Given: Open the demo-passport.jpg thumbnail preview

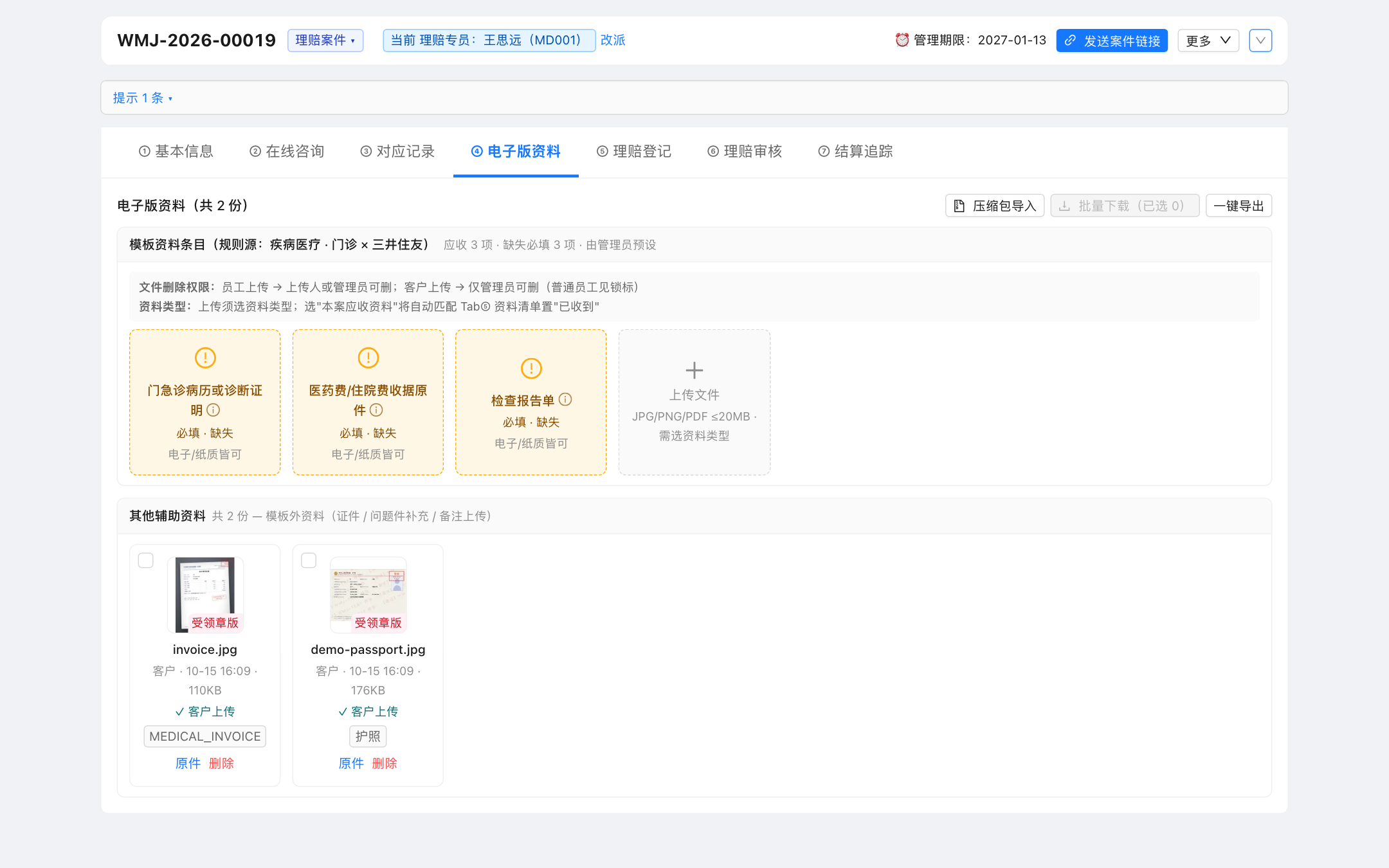Looking at the screenshot, I should [x=368, y=595].
